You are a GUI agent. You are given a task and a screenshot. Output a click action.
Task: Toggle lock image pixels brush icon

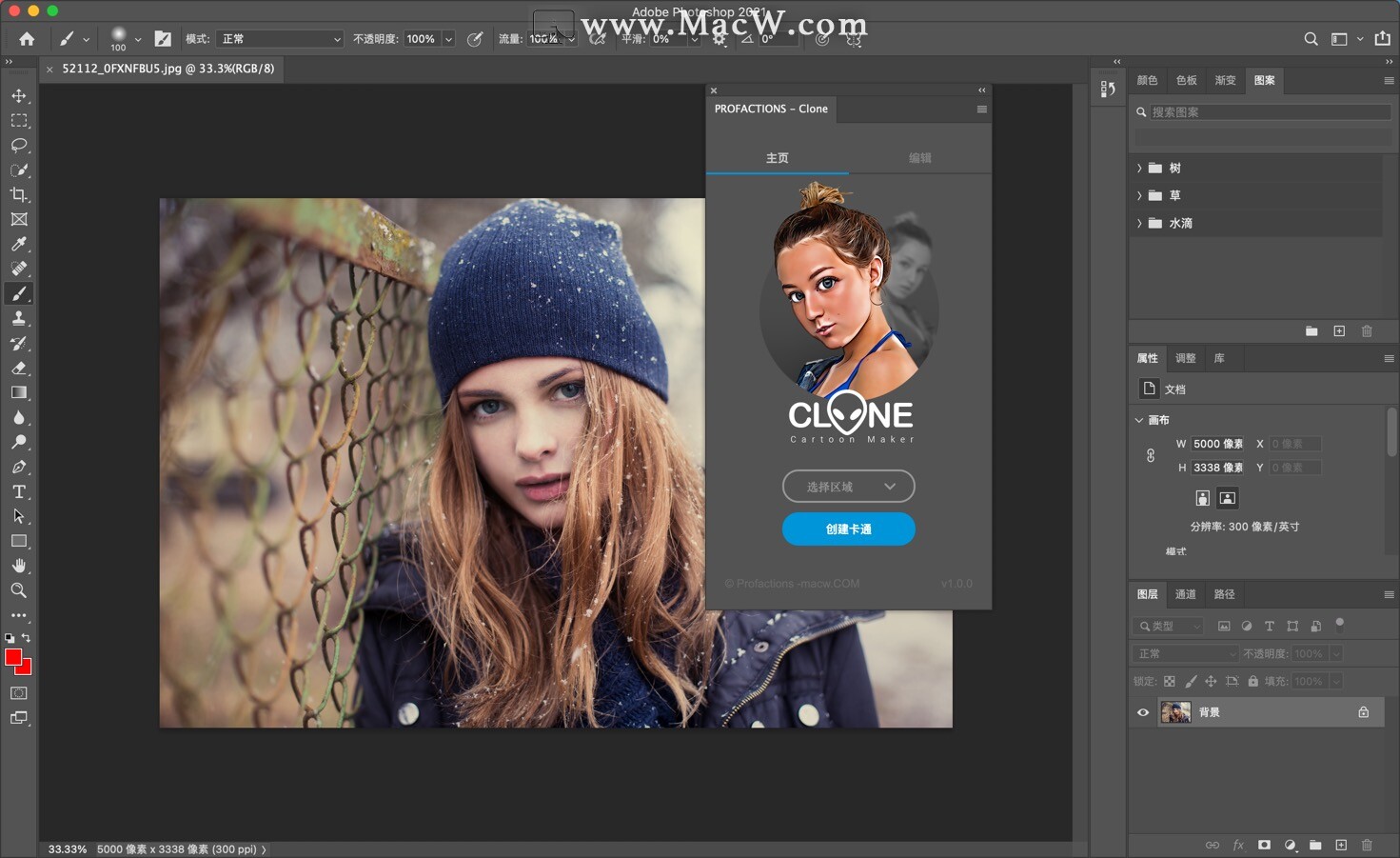1191,681
